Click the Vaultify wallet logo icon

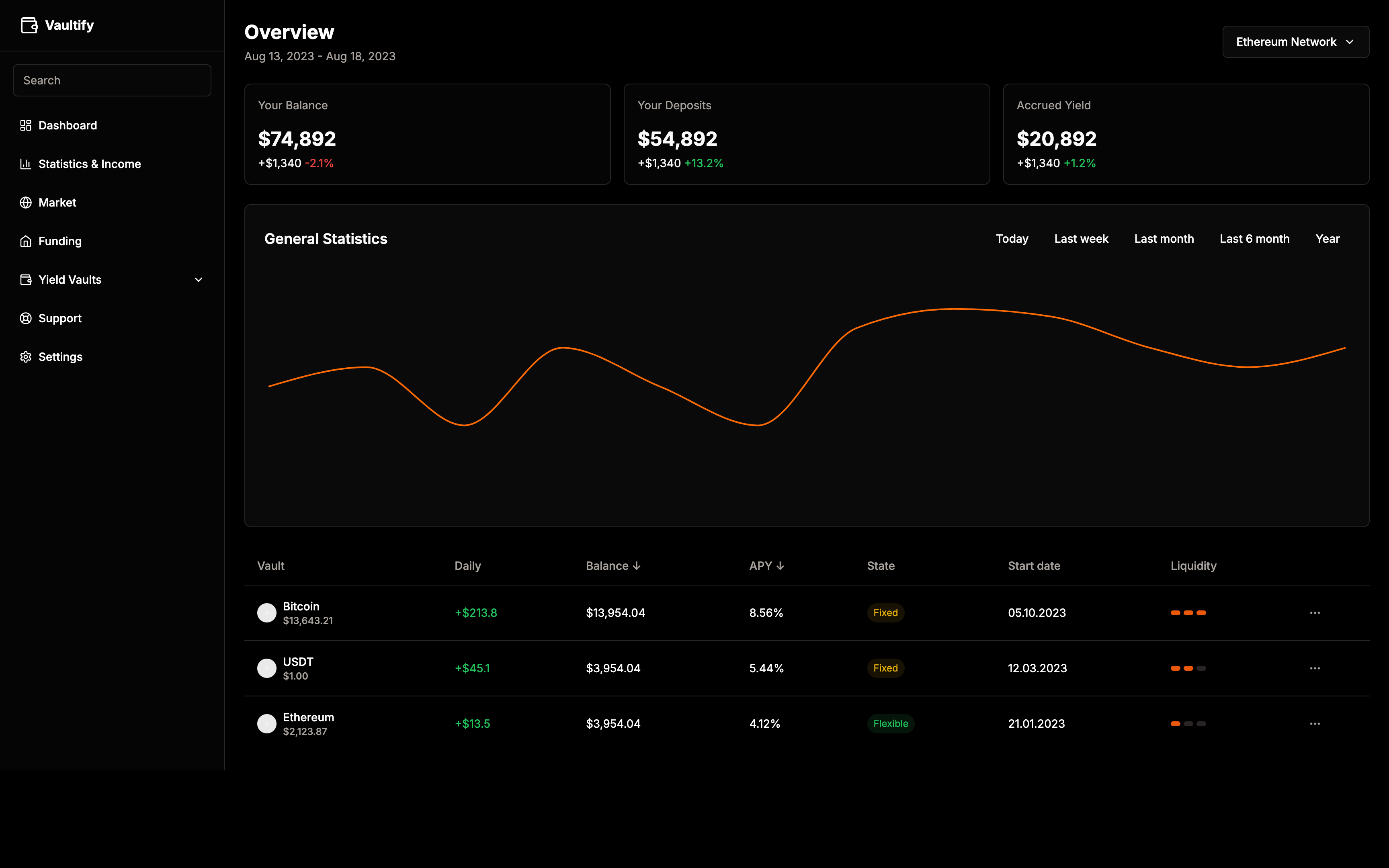28,25
